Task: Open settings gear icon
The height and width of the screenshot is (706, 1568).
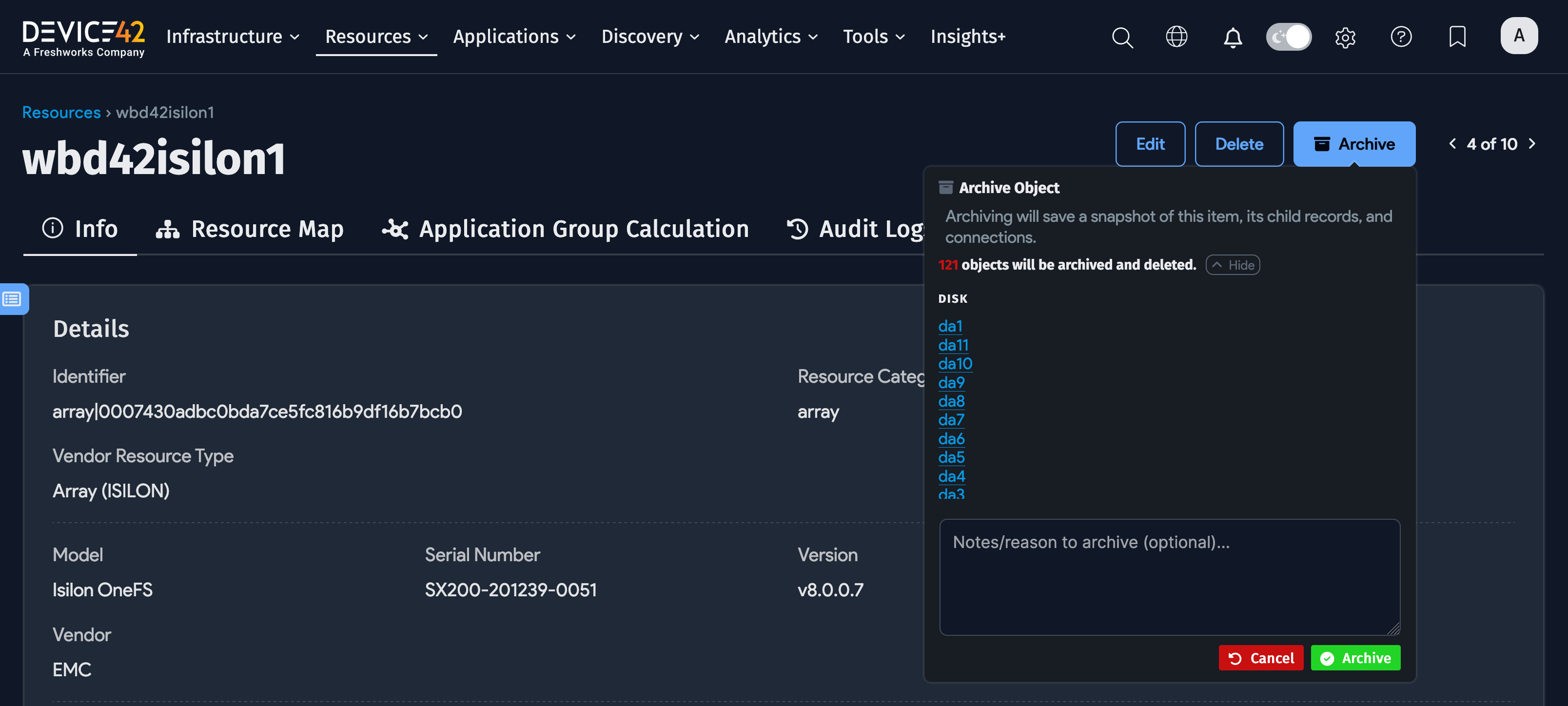Action: pos(1345,37)
